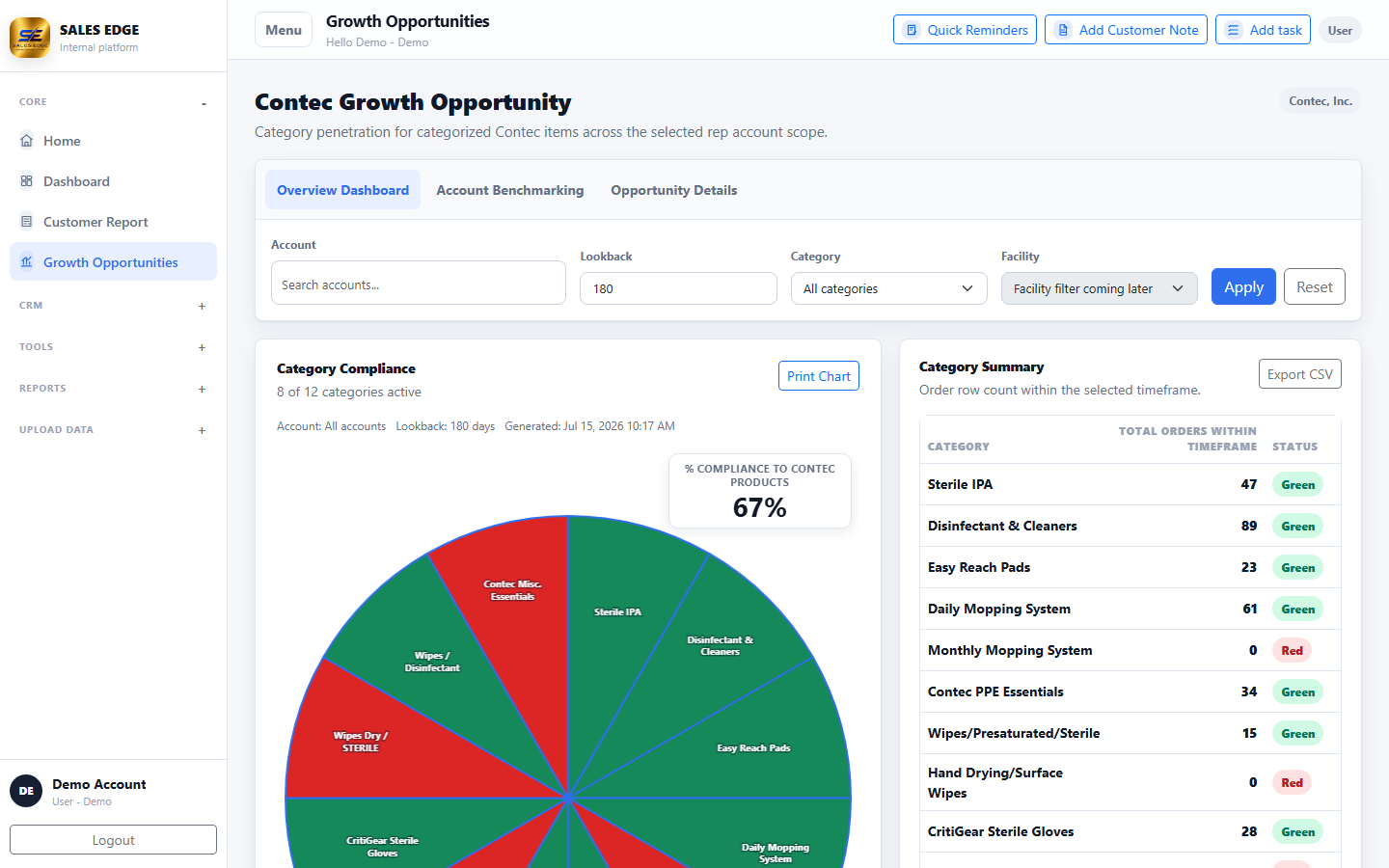Click the Add Customer Note file icon
This screenshot has height=868, width=1389.
tap(1063, 30)
